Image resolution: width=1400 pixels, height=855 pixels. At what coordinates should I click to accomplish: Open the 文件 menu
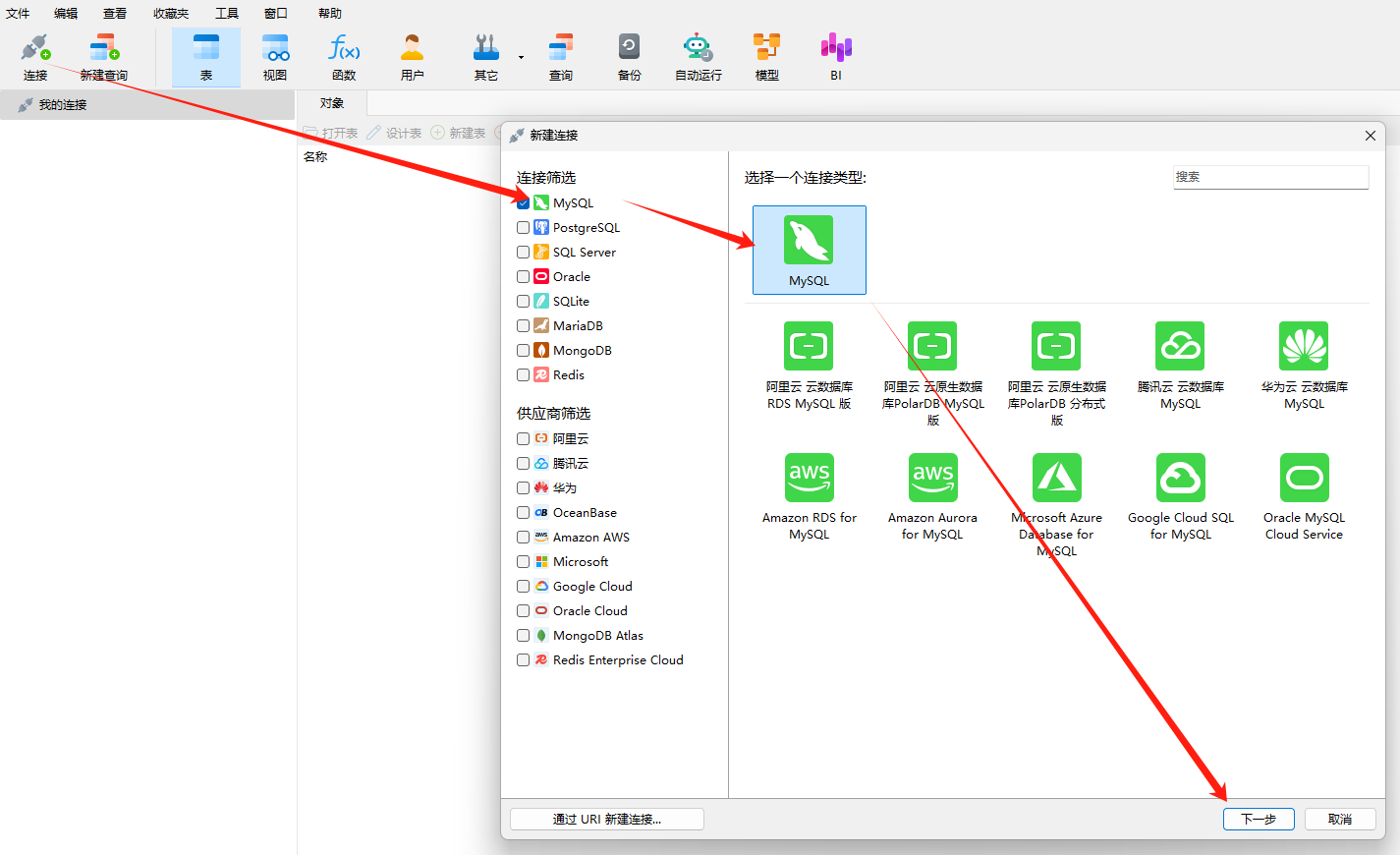point(18,14)
